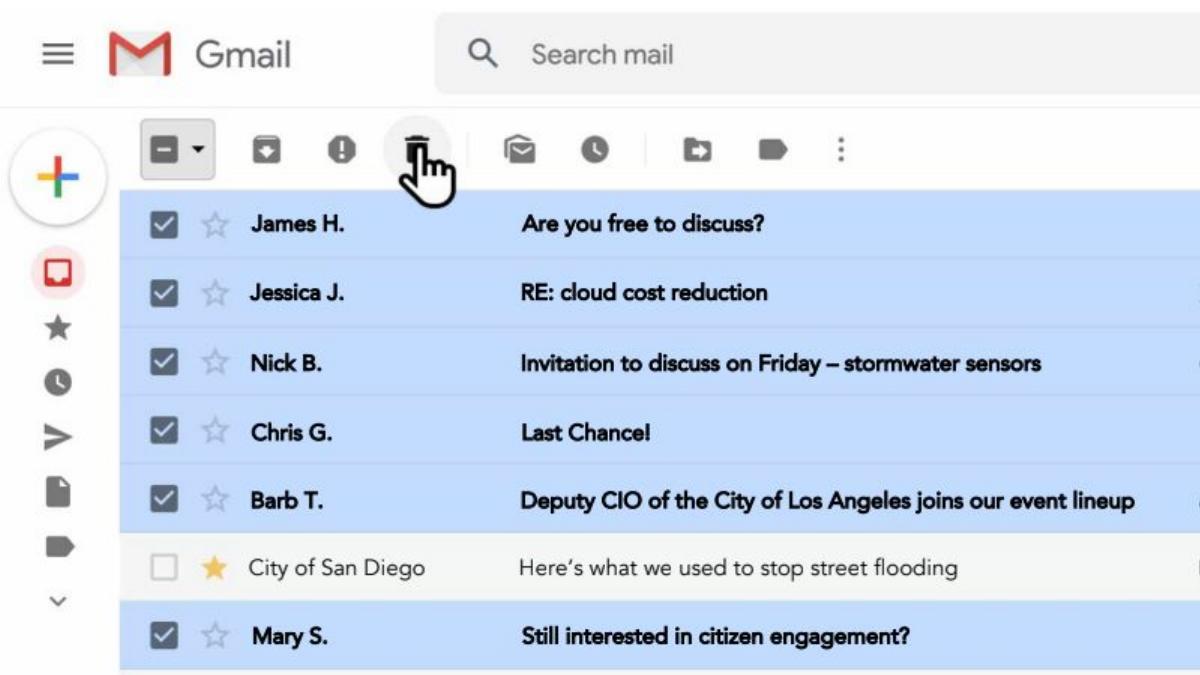Mark selected emails as read
The height and width of the screenshot is (675, 1200).
pyautogui.click(x=519, y=150)
